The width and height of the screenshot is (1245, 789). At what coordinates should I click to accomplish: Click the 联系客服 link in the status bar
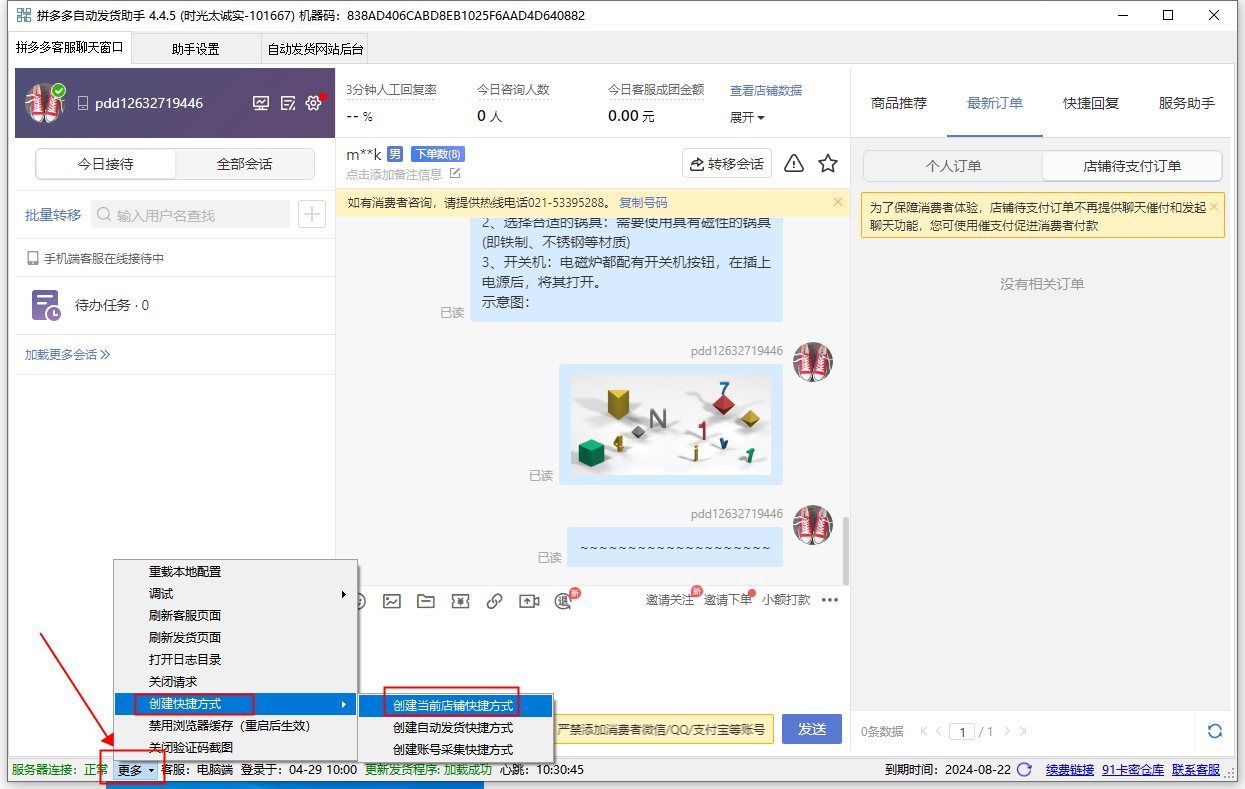[1196, 770]
